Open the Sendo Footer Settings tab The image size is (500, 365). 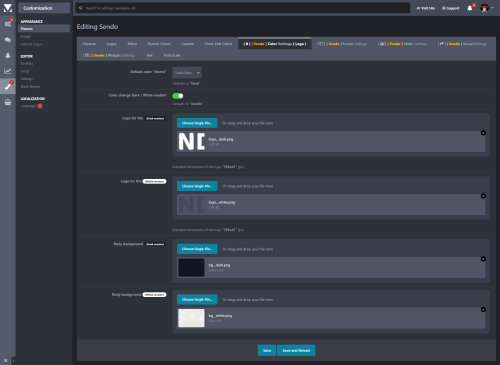click(342, 44)
